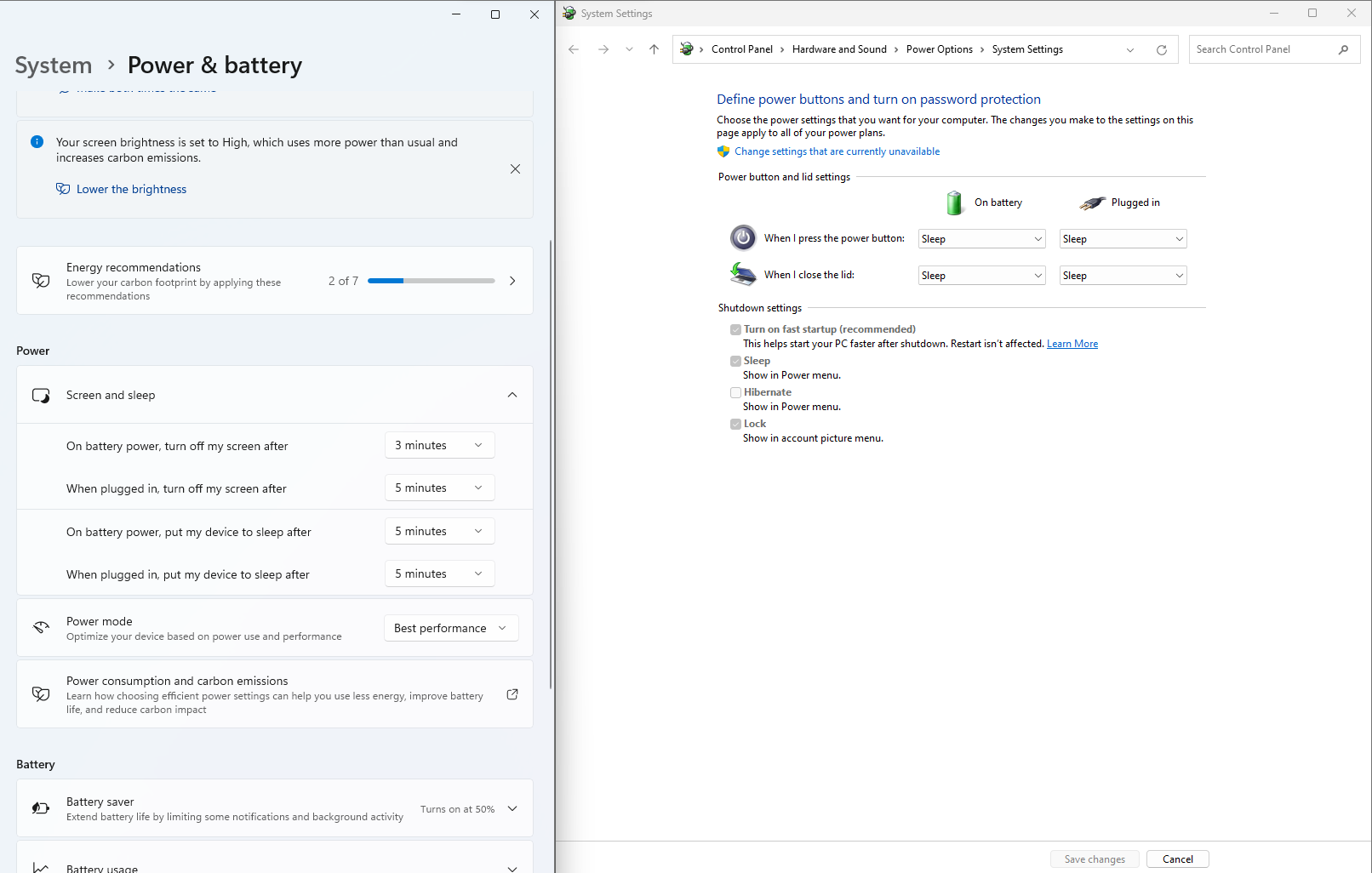The height and width of the screenshot is (873, 1372).
Task: Enable the Hibernate checkbox
Action: [x=735, y=392]
